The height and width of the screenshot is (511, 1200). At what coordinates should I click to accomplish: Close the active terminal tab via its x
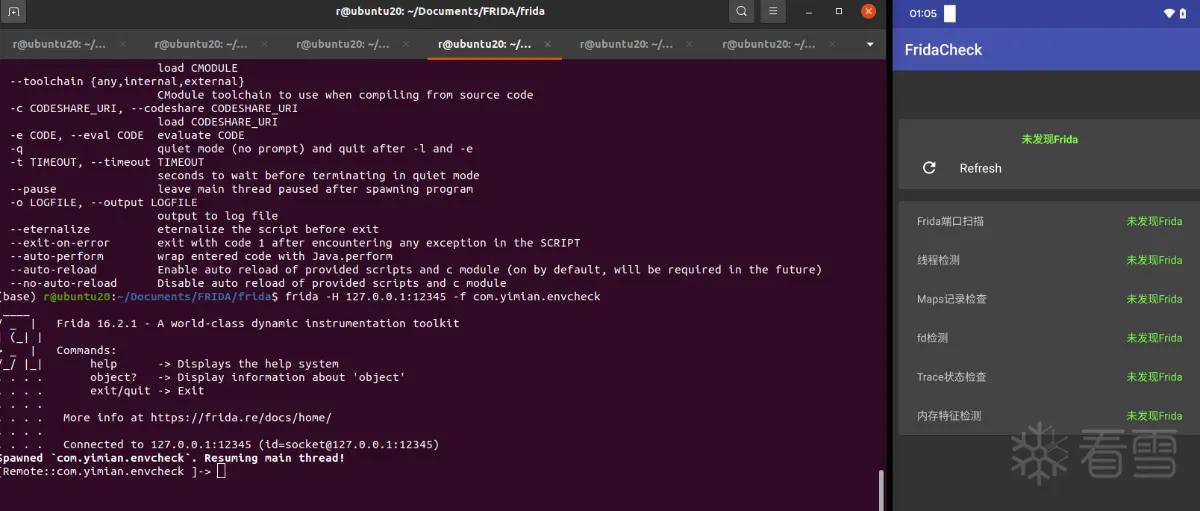(548, 44)
